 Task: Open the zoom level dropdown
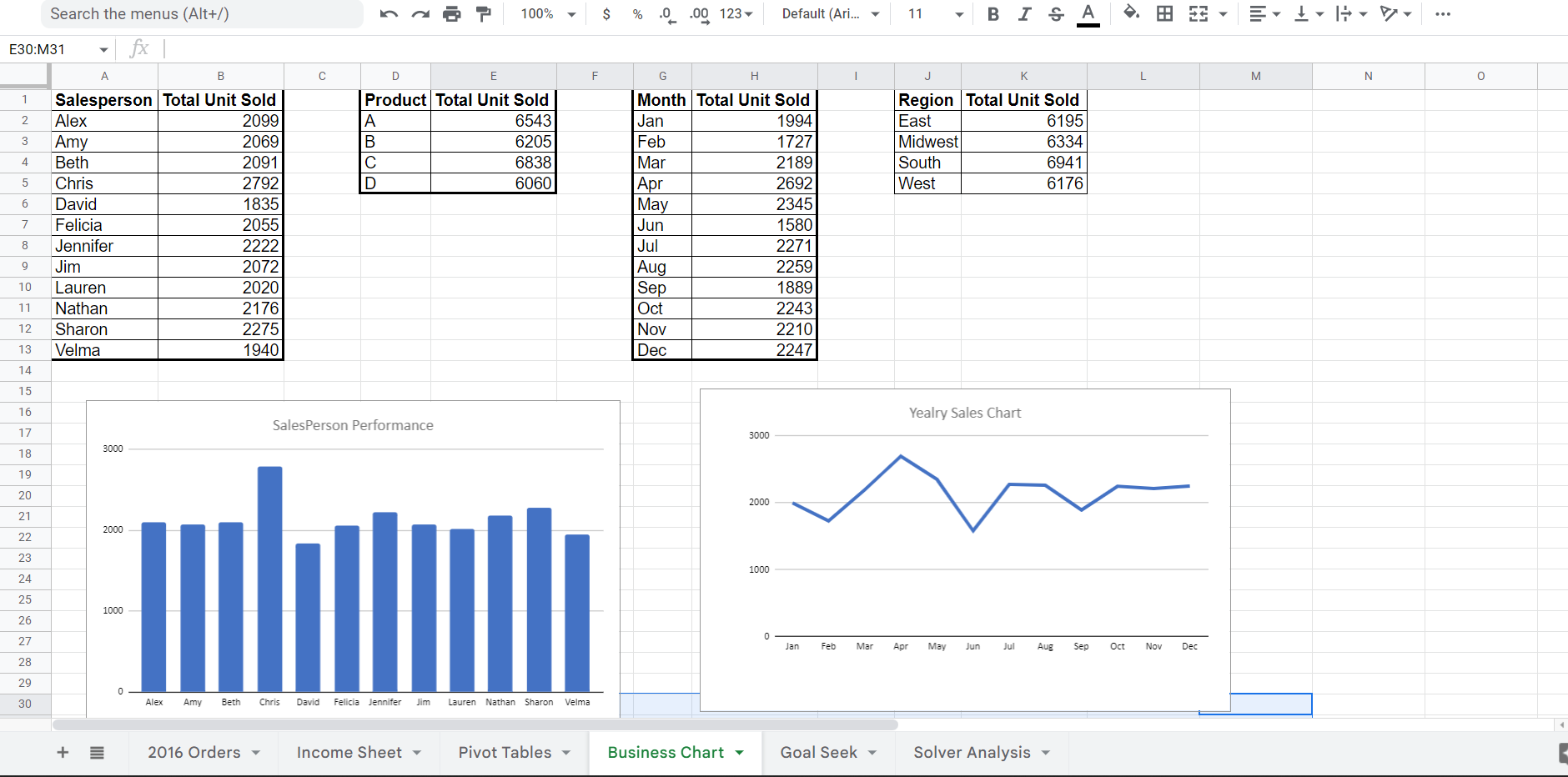(548, 14)
